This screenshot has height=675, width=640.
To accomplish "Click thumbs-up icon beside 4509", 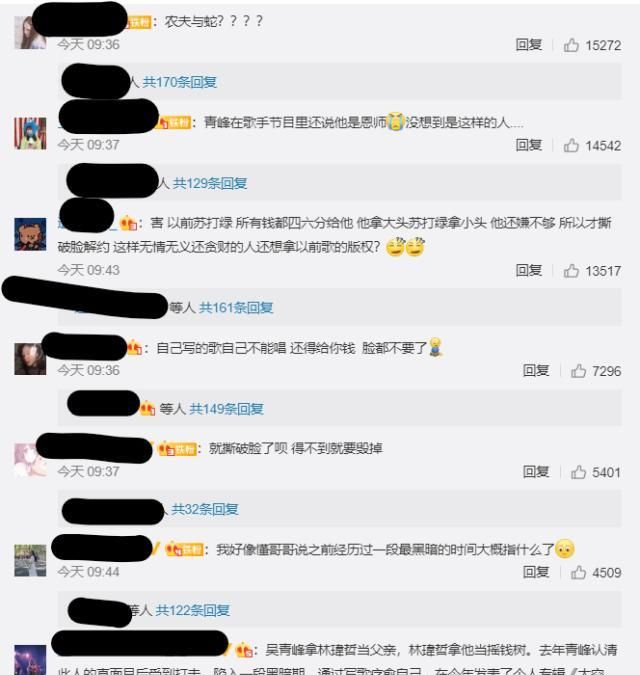I will click(x=578, y=572).
